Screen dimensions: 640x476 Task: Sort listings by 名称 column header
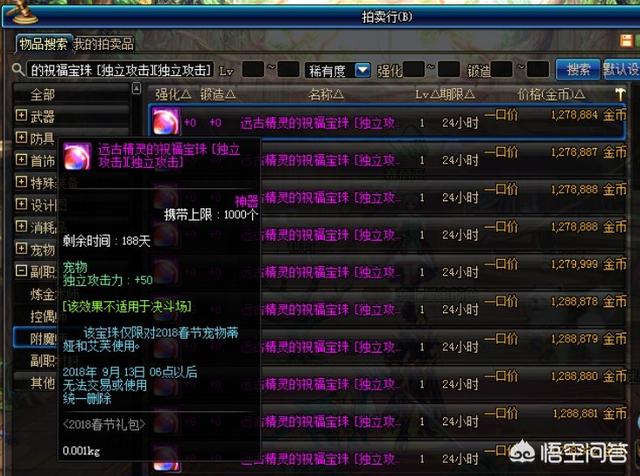(326, 94)
